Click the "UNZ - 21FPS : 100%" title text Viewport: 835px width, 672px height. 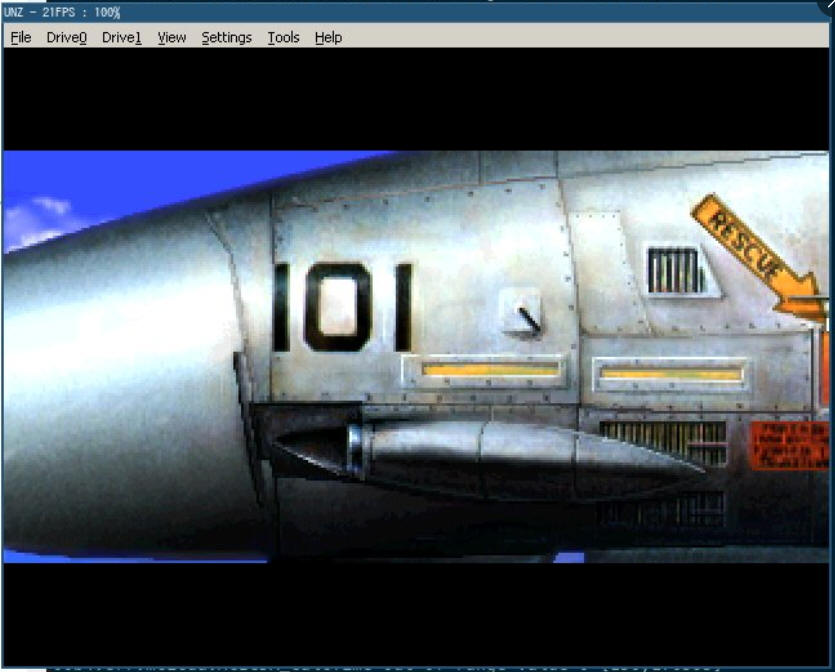62,12
